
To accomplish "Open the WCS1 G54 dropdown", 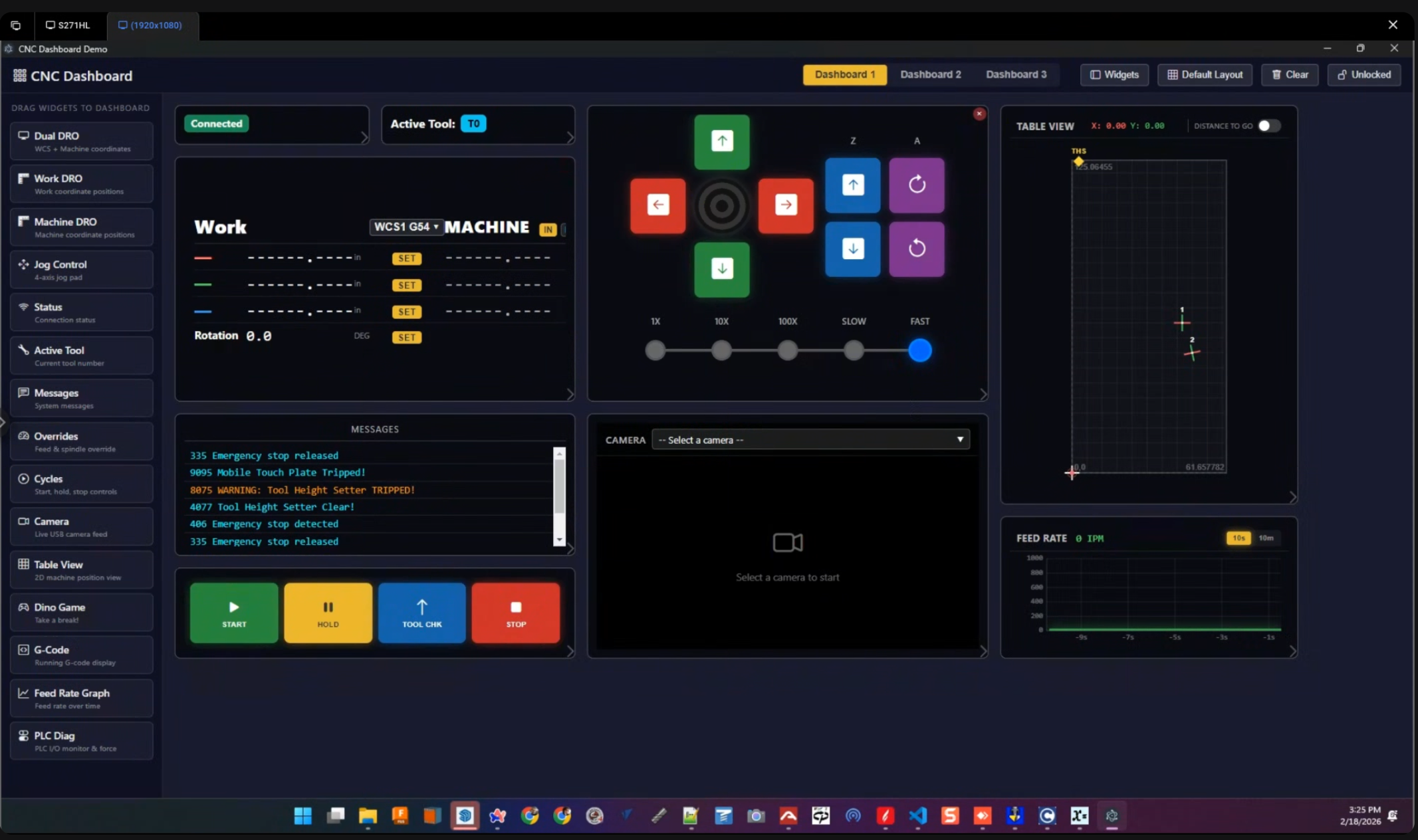I will (x=406, y=227).
